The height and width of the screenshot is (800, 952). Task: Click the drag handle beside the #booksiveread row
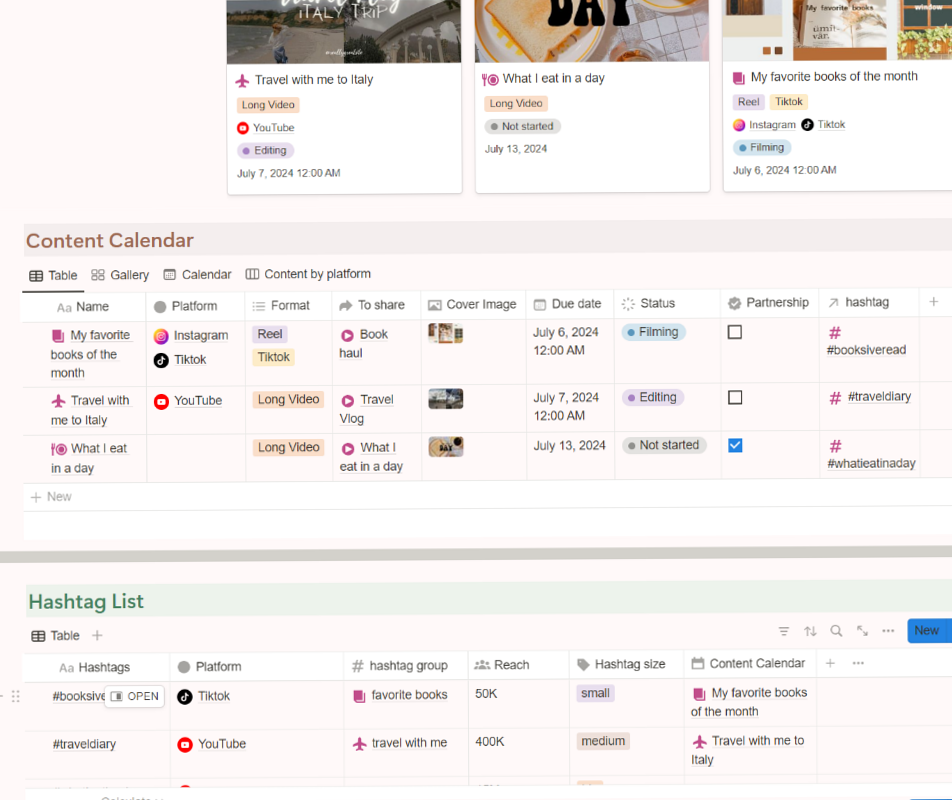tap(14, 696)
